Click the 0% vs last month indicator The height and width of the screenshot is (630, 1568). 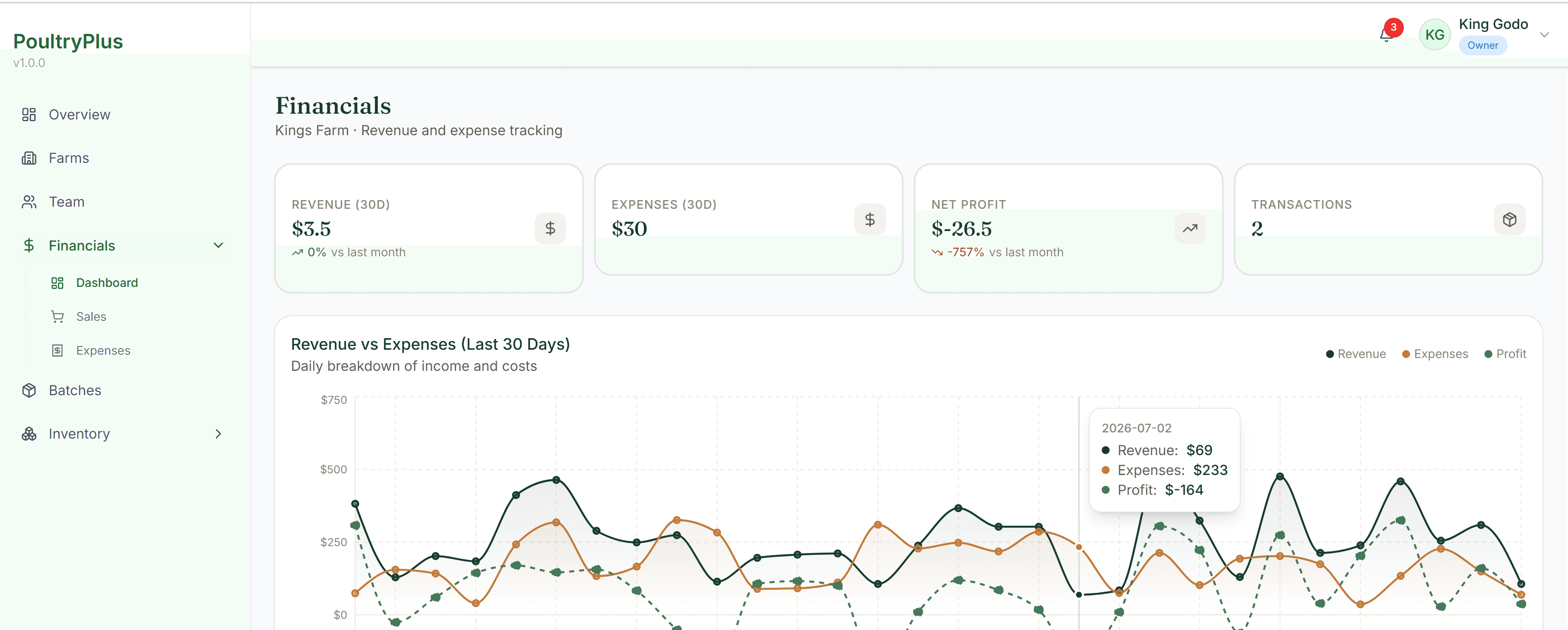[348, 253]
